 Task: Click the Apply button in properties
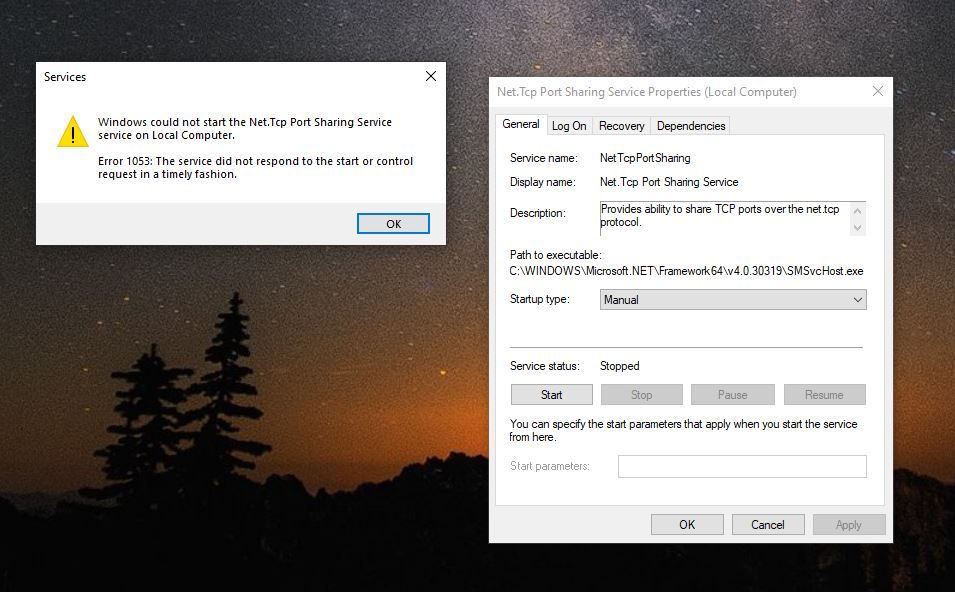(848, 524)
